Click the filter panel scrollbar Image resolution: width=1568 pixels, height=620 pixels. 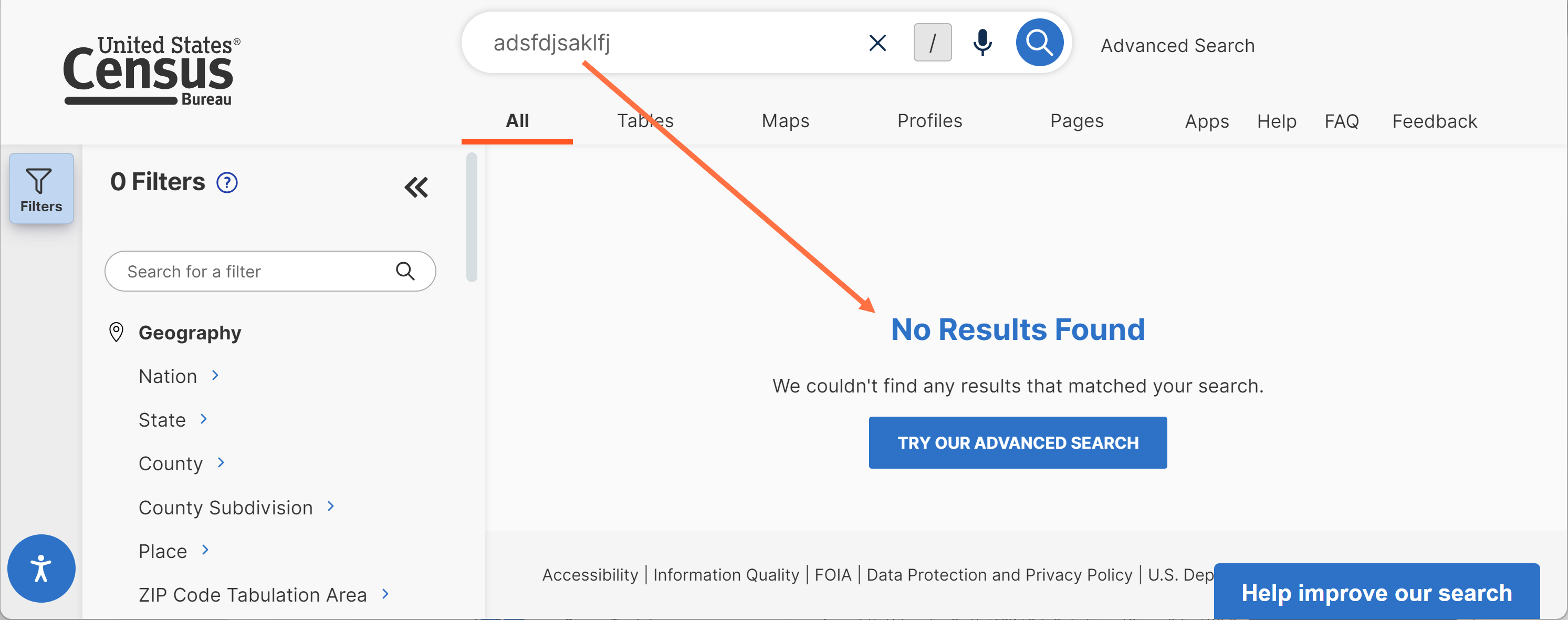coord(471,218)
